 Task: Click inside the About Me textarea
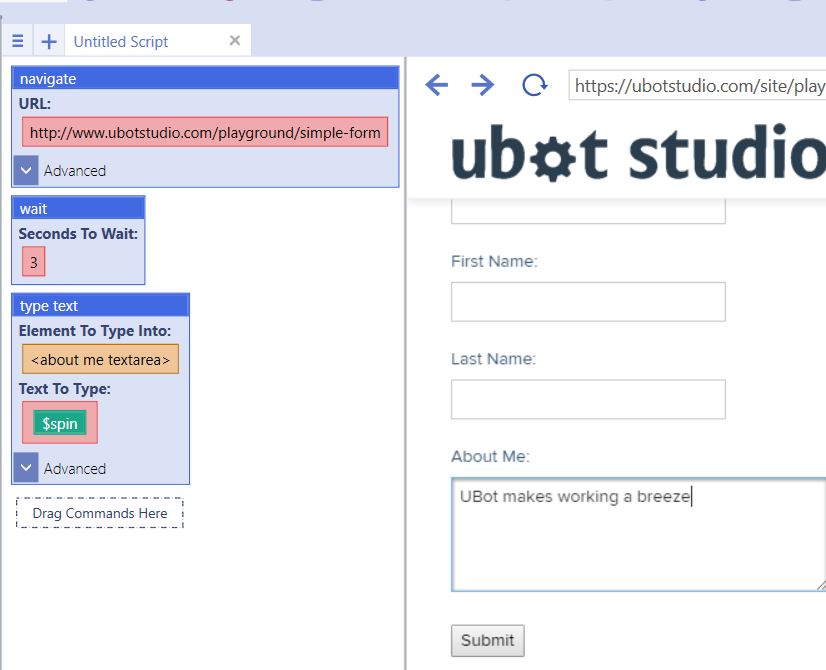click(x=638, y=534)
